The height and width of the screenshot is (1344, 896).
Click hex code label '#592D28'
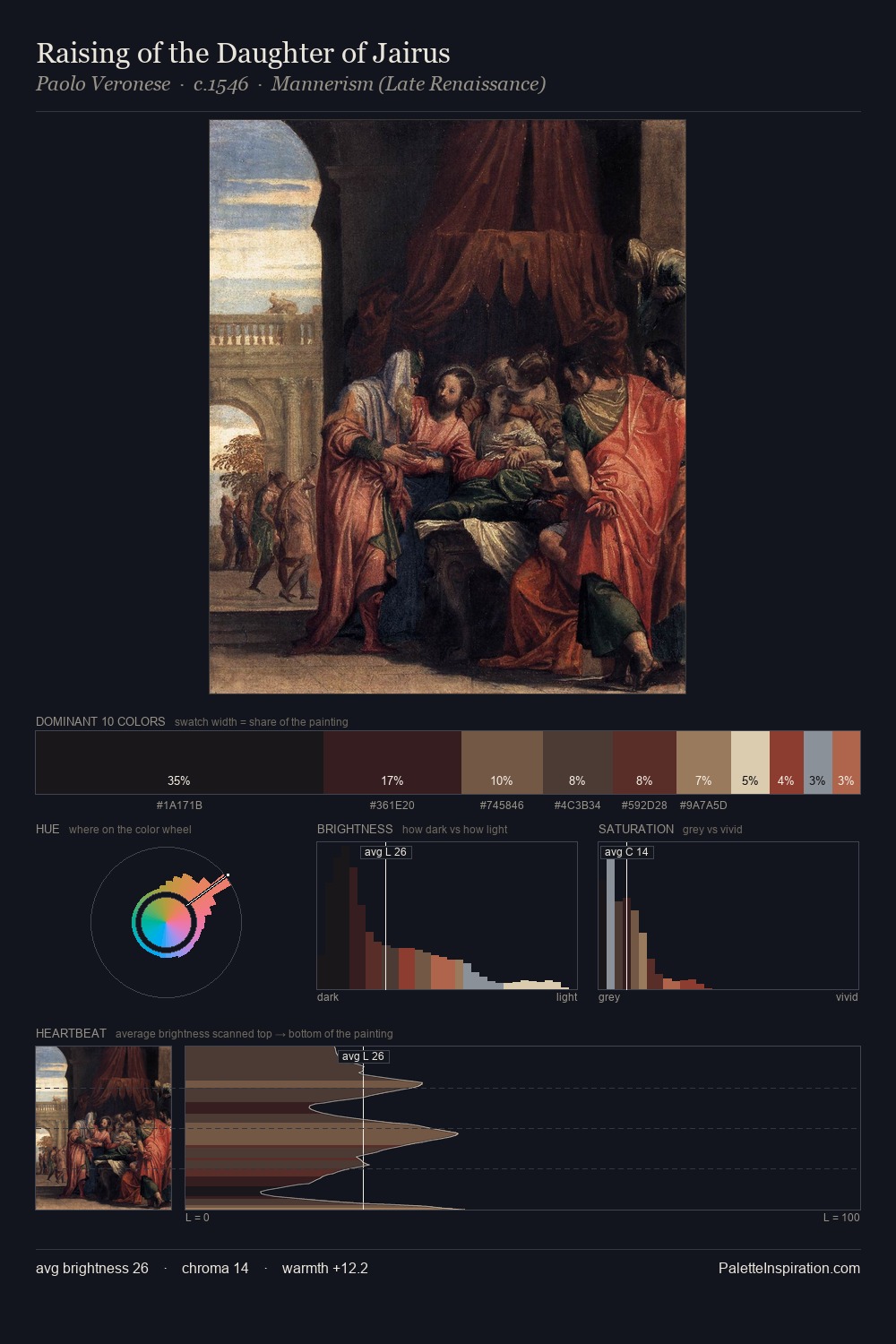click(644, 806)
